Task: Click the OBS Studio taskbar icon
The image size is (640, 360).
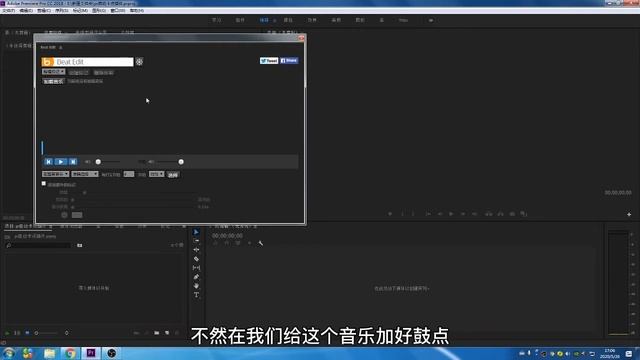Action: click(111, 353)
